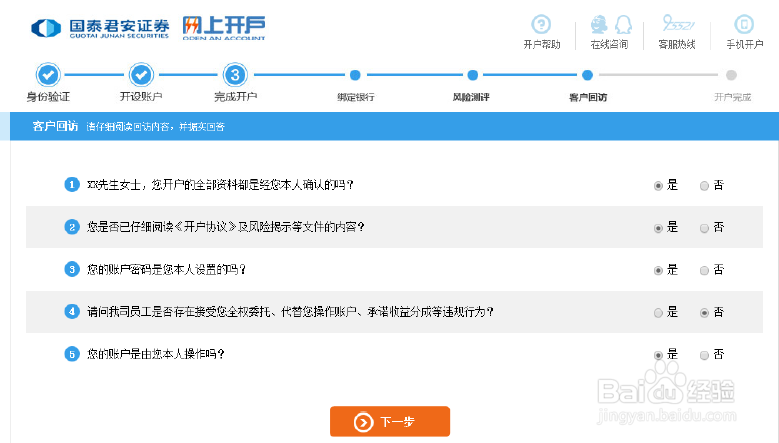779x443 pixels.
Task: Select 是 for question 2 about 开户协议
Action: (x=658, y=228)
